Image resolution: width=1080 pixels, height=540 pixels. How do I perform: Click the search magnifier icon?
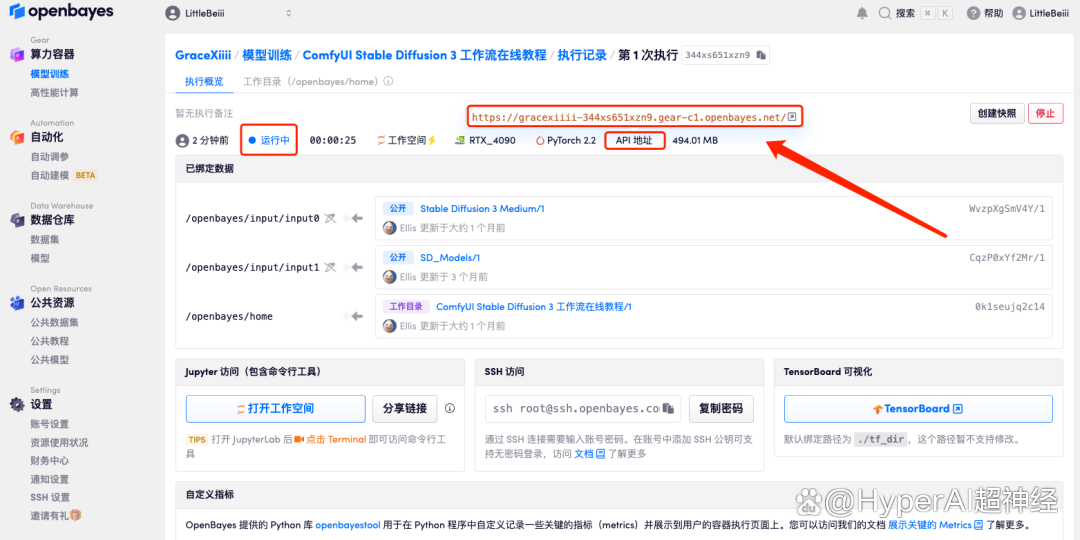click(x=884, y=13)
